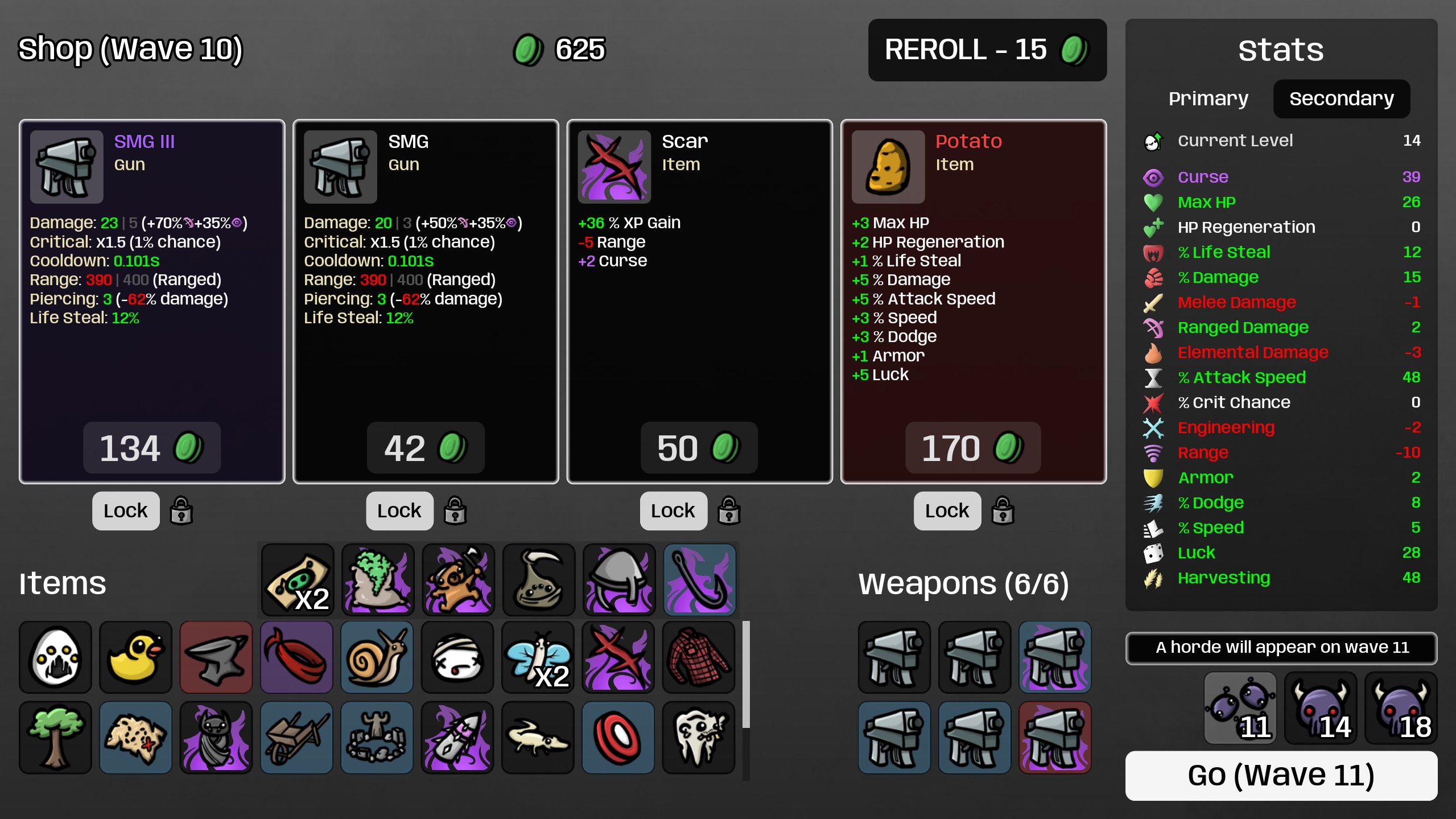Image resolution: width=1456 pixels, height=819 pixels.
Task: Click the rubber duck item icon
Action: pyautogui.click(x=135, y=657)
